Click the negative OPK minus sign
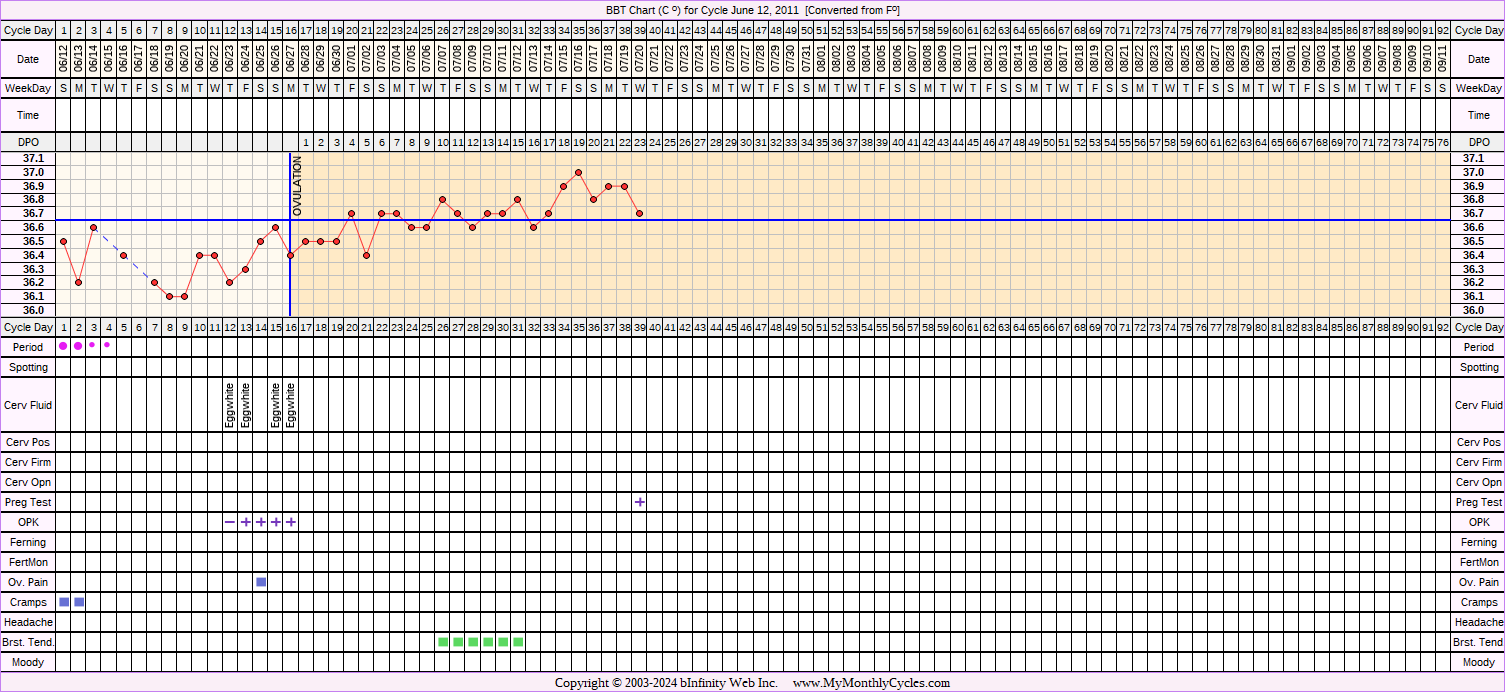Image resolution: width=1505 pixels, height=692 pixels. coord(230,522)
